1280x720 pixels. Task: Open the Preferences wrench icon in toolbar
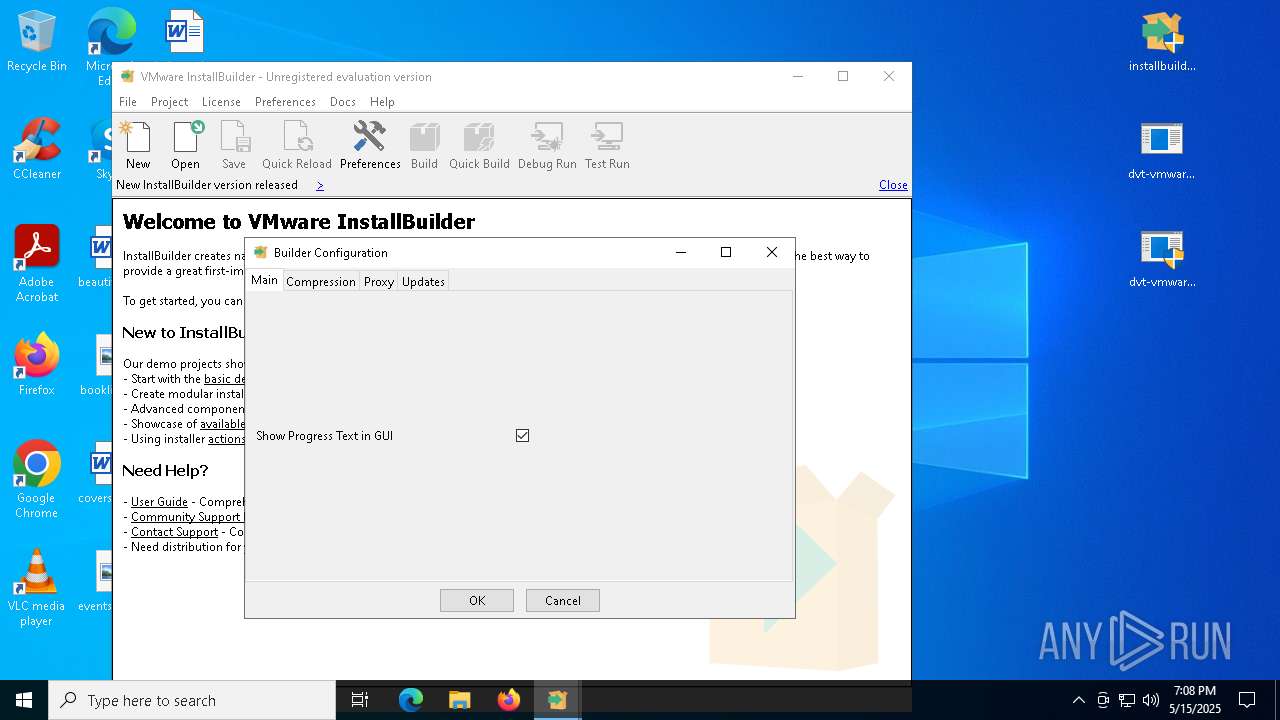pyautogui.click(x=370, y=145)
